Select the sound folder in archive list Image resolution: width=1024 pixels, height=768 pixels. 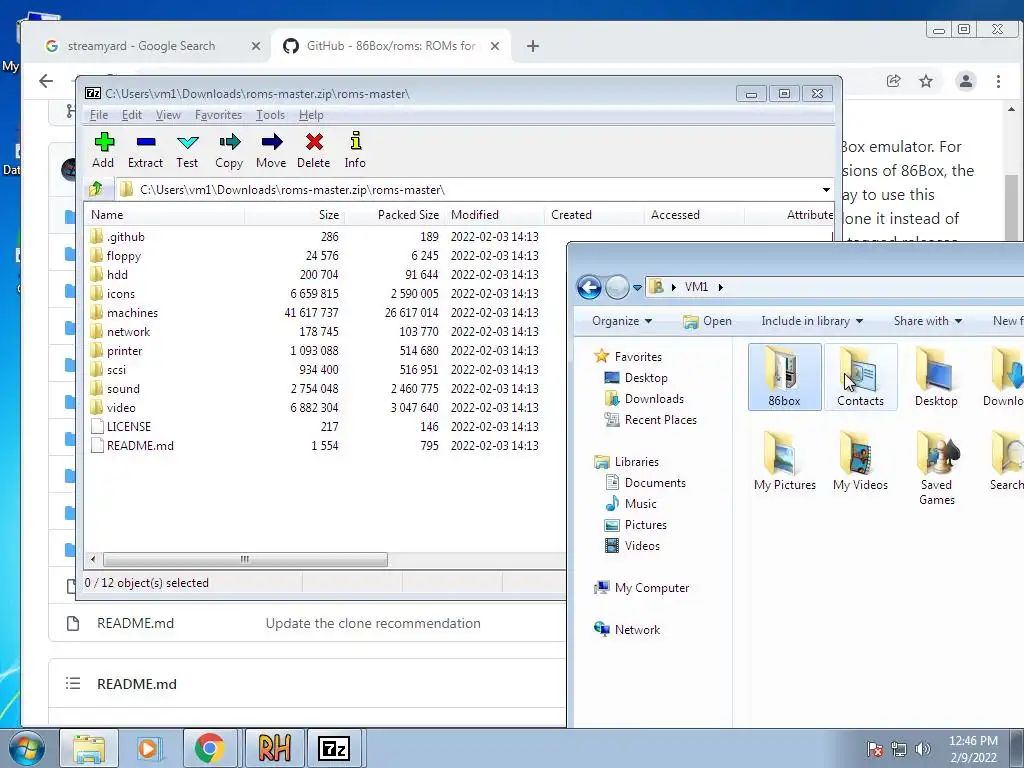coord(115,388)
